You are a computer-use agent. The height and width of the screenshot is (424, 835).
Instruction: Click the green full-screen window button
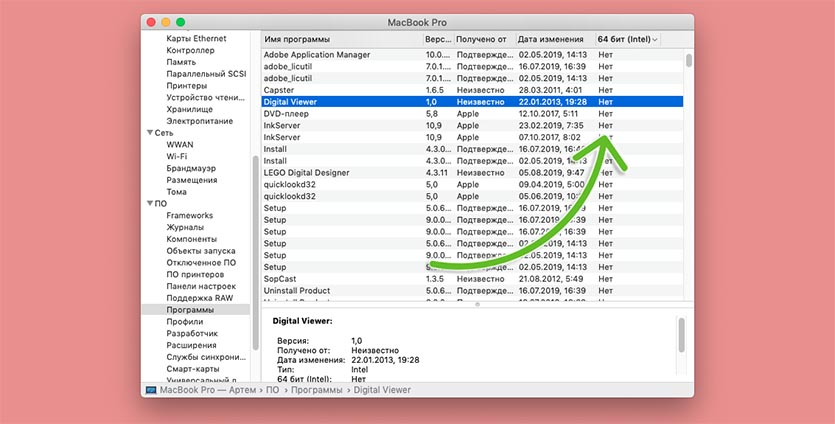click(x=181, y=22)
